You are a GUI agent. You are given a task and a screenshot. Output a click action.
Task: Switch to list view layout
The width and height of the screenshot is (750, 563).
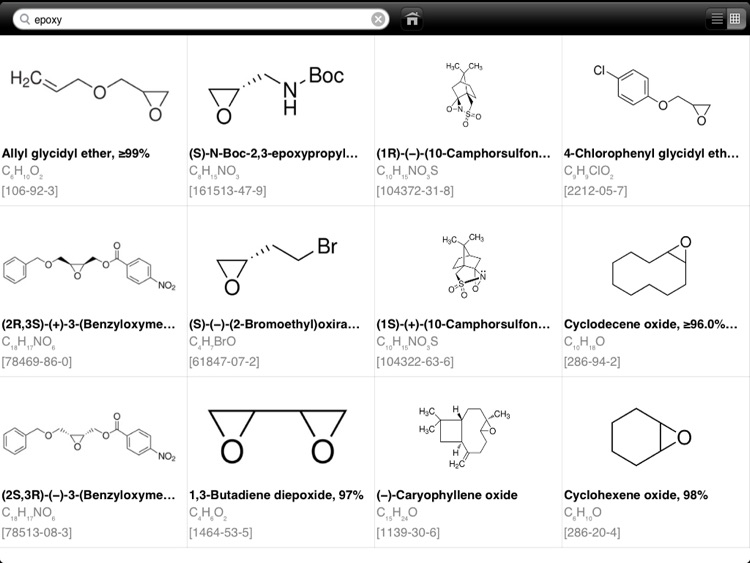[717, 19]
